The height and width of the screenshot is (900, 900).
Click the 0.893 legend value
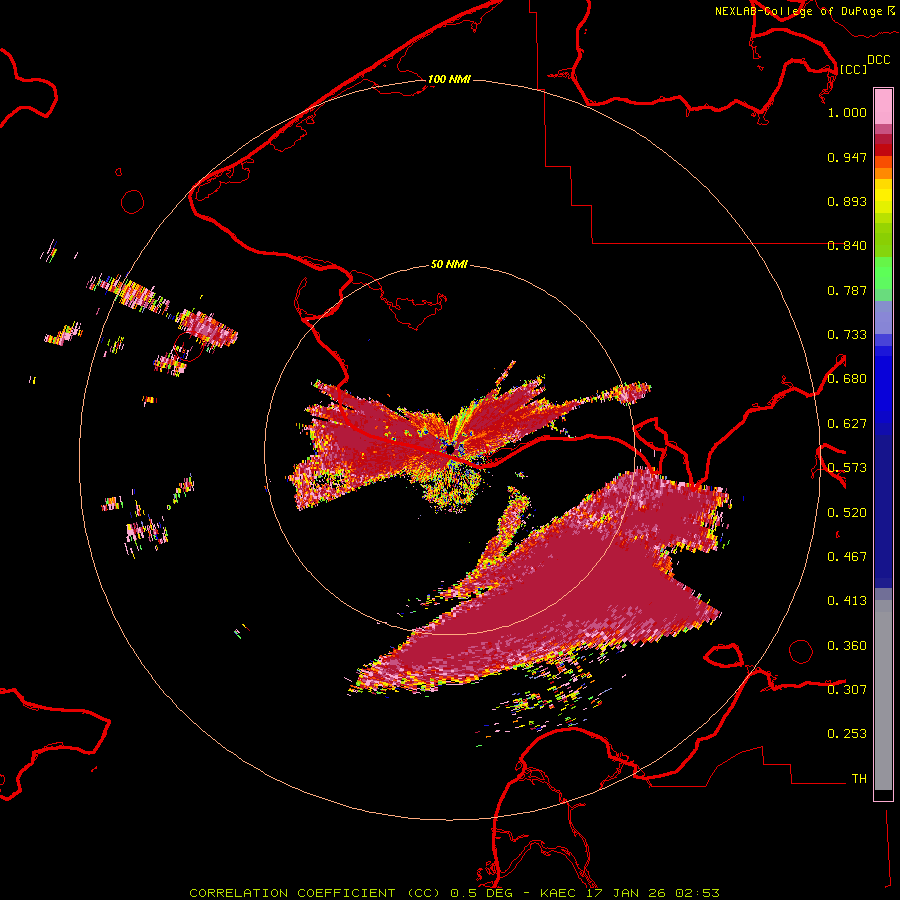click(847, 201)
